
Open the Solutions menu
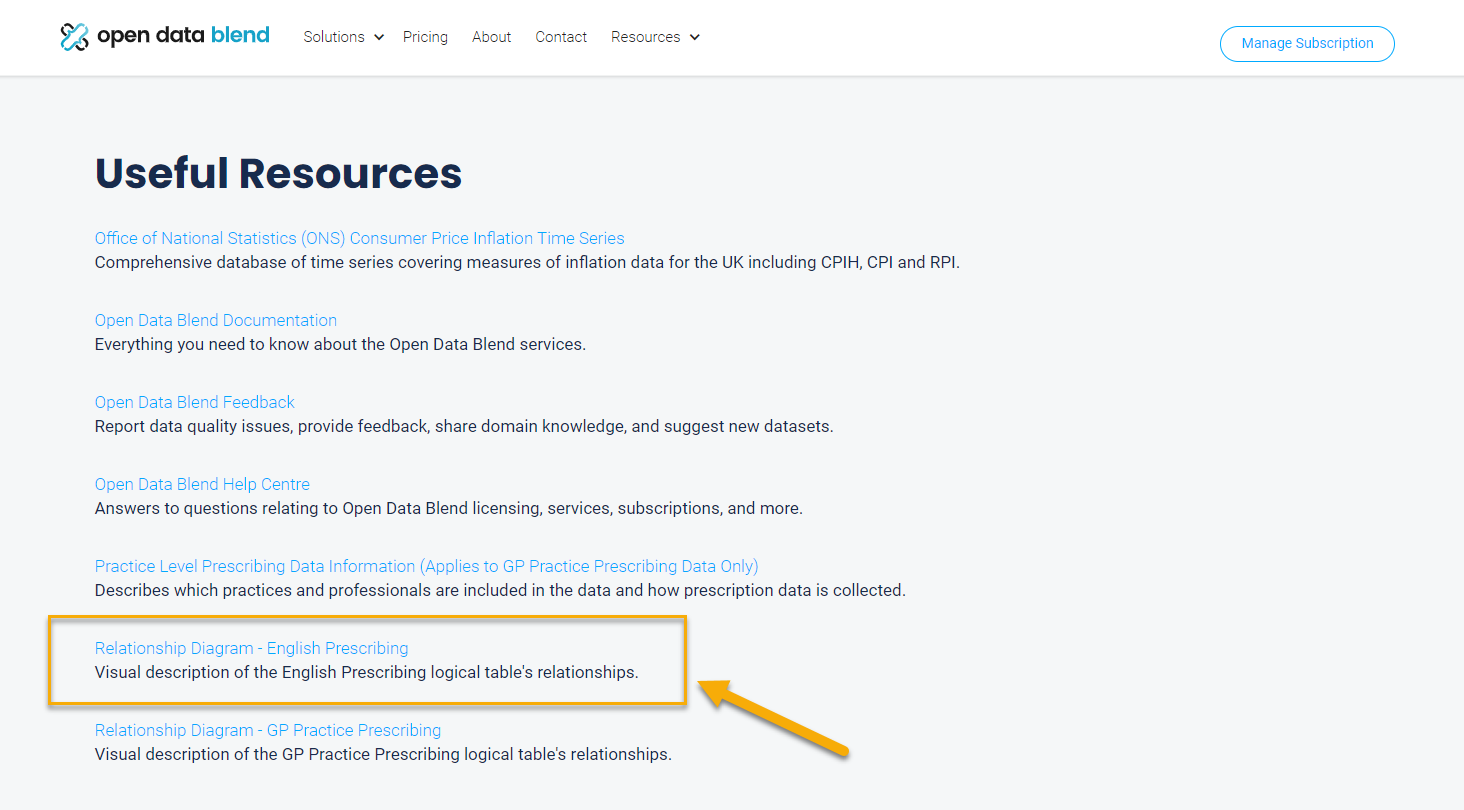[x=334, y=37]
